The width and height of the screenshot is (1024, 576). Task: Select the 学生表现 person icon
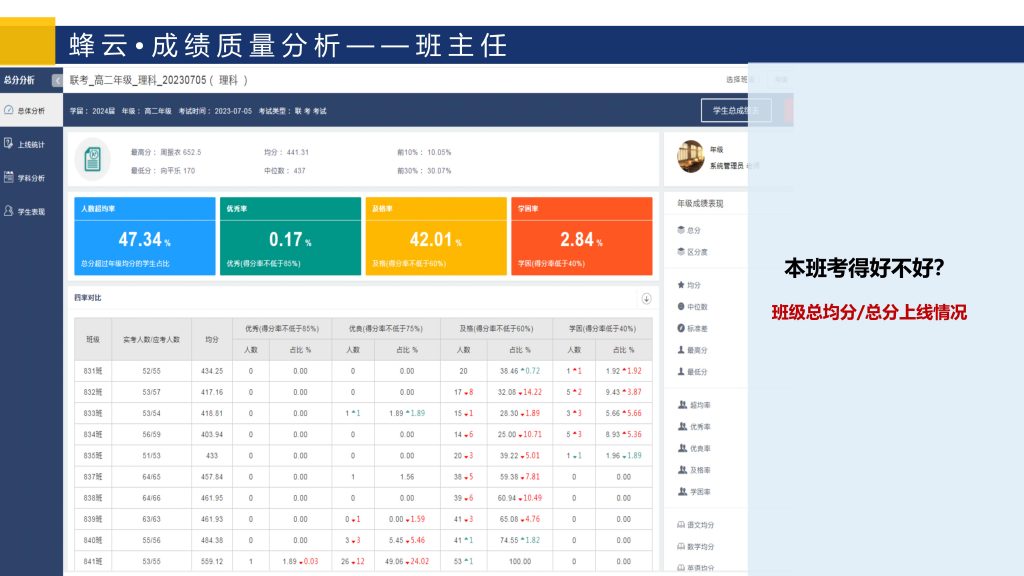(8, 211)
